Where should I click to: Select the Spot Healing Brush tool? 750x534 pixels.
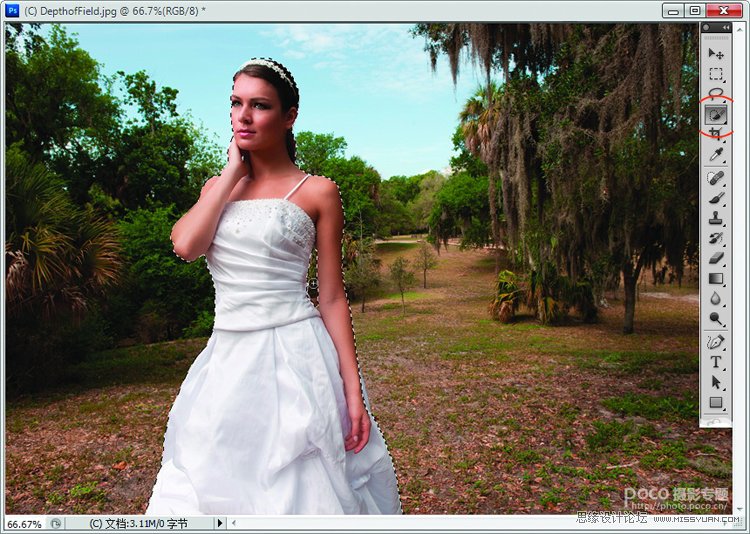[x=716, y=178]
